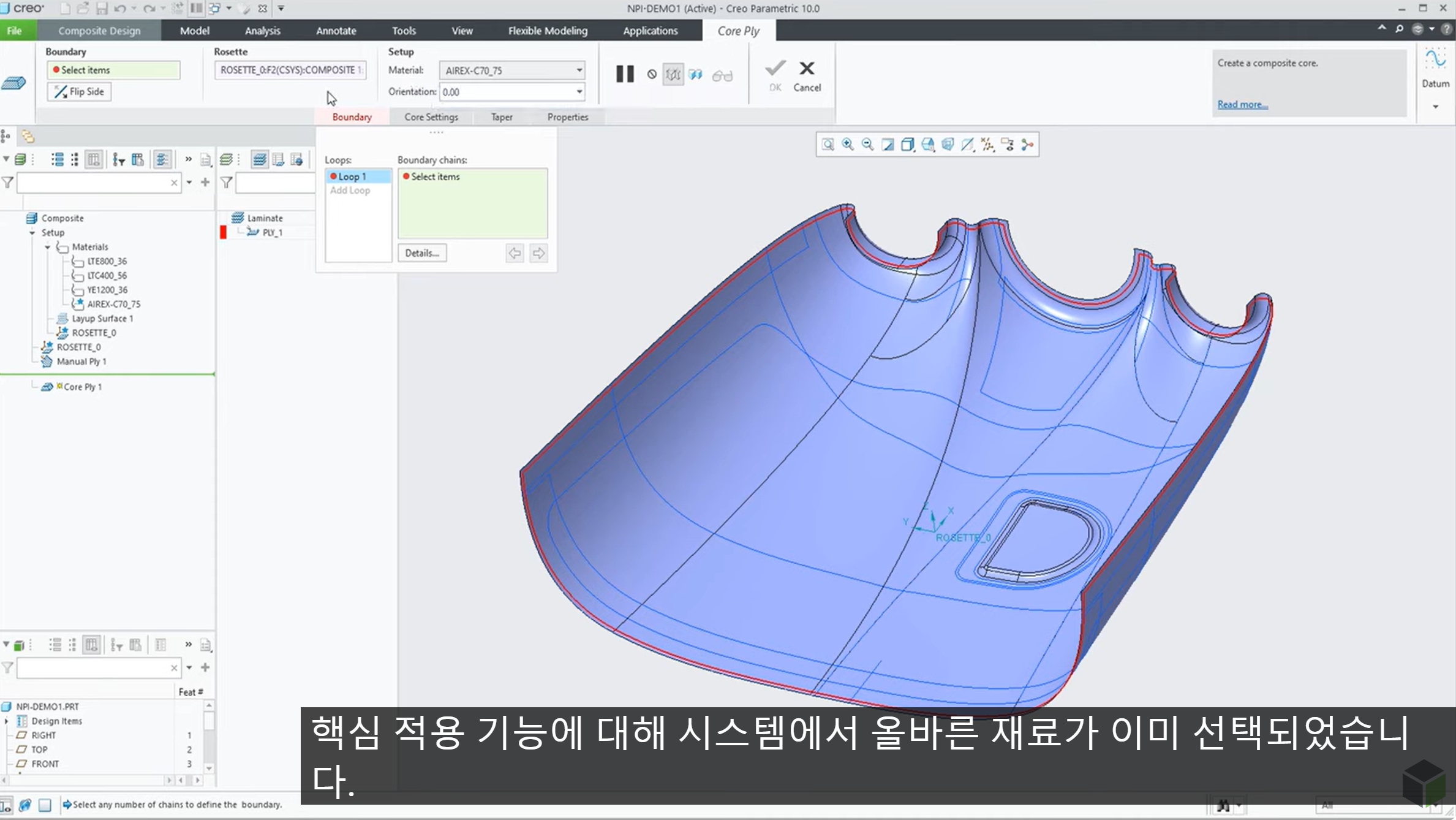Switch to the Core Settings tab
This screenshot has height=820, width=1456.
pos(431,117)
